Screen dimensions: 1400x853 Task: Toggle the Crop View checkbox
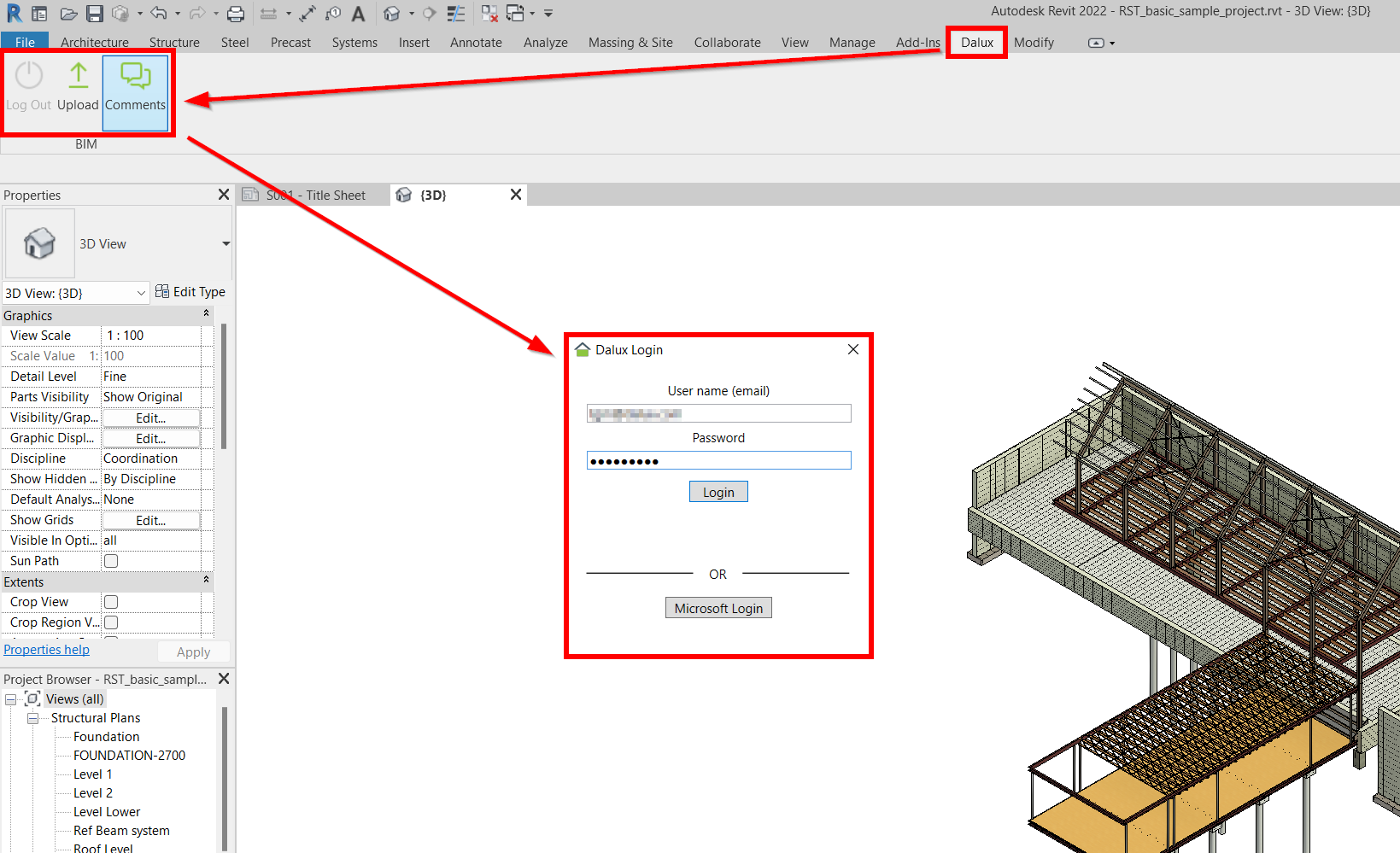(111, 602)
